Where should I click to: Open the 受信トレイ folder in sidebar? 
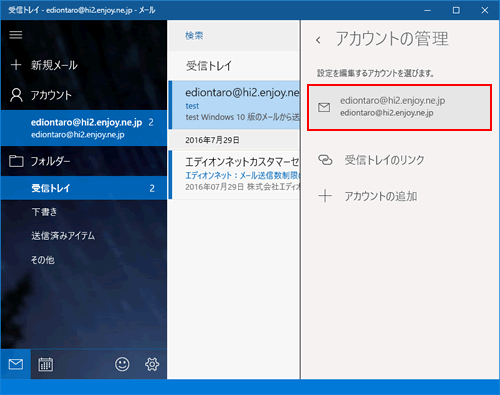tap(84, 188)
